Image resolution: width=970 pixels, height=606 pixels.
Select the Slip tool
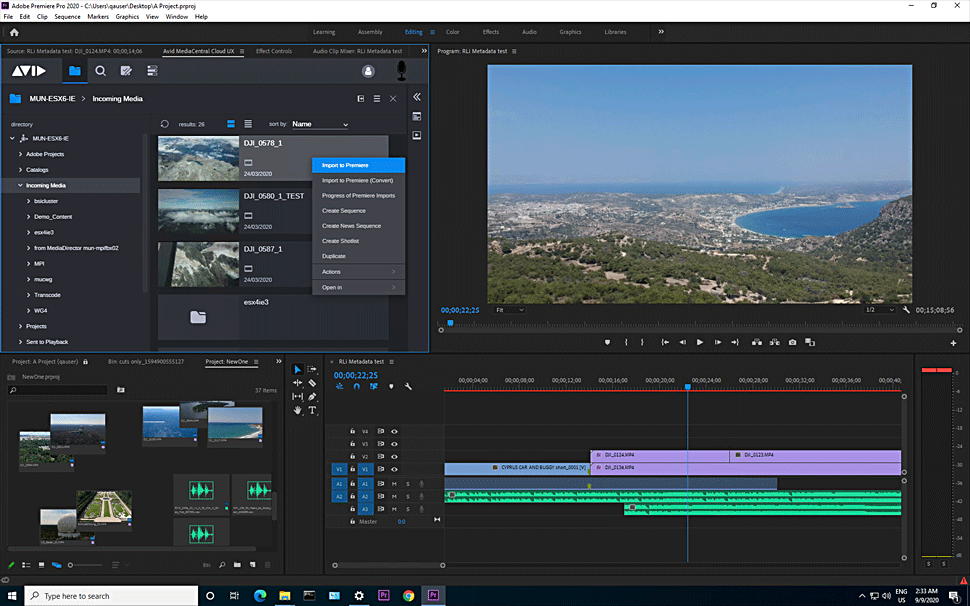pos(298,396)
